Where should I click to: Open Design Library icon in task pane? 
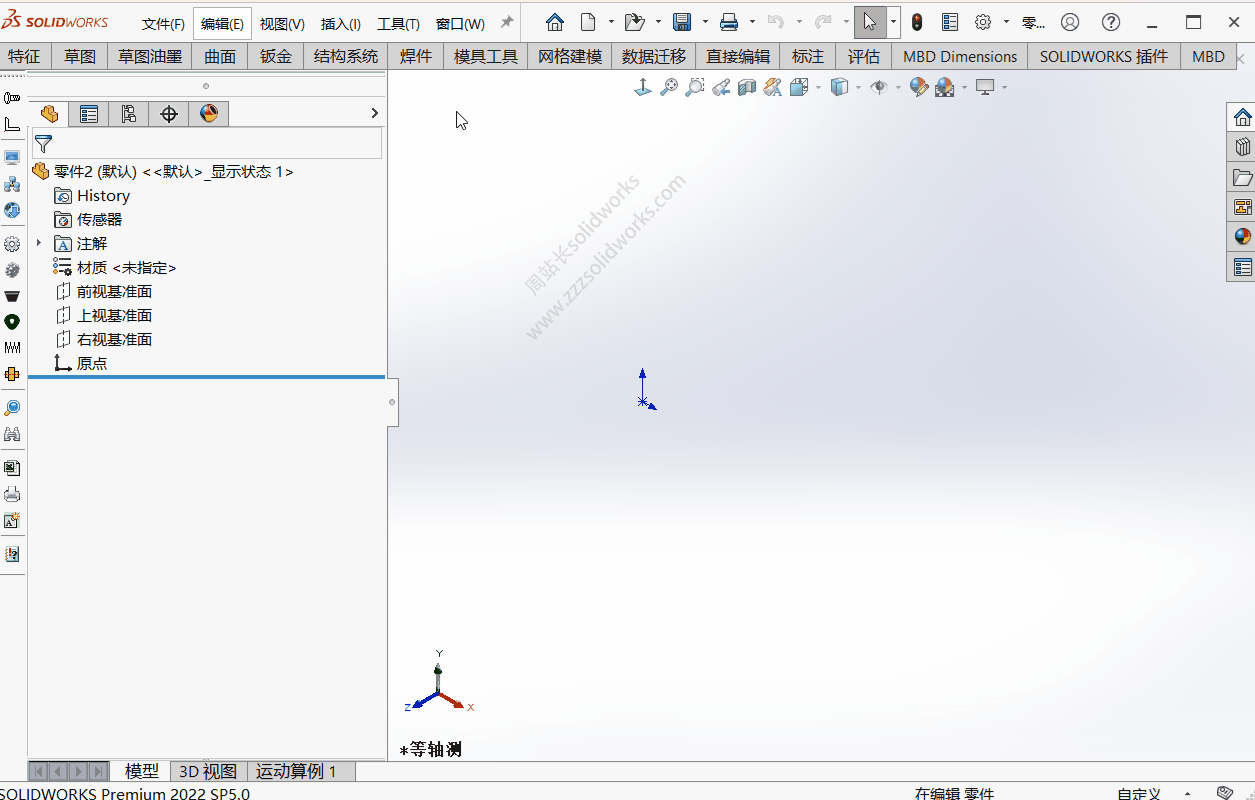pyautogui.click(x=1242, y=147)
